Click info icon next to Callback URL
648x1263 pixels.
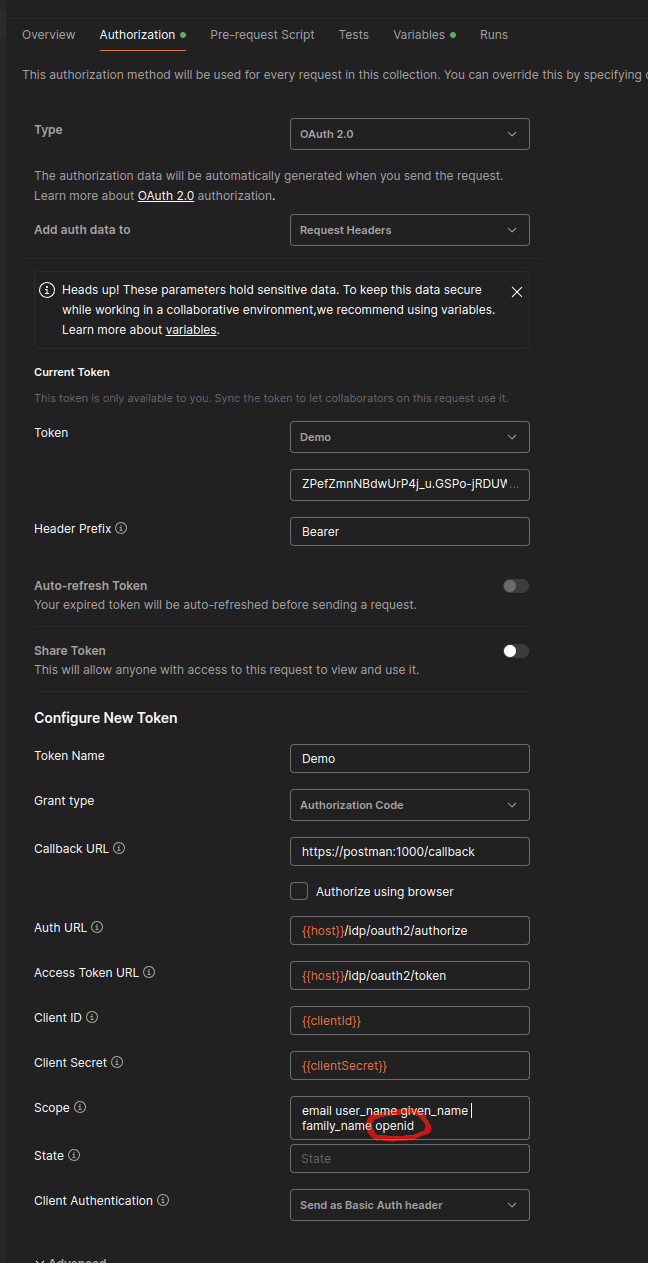[119, 848]
